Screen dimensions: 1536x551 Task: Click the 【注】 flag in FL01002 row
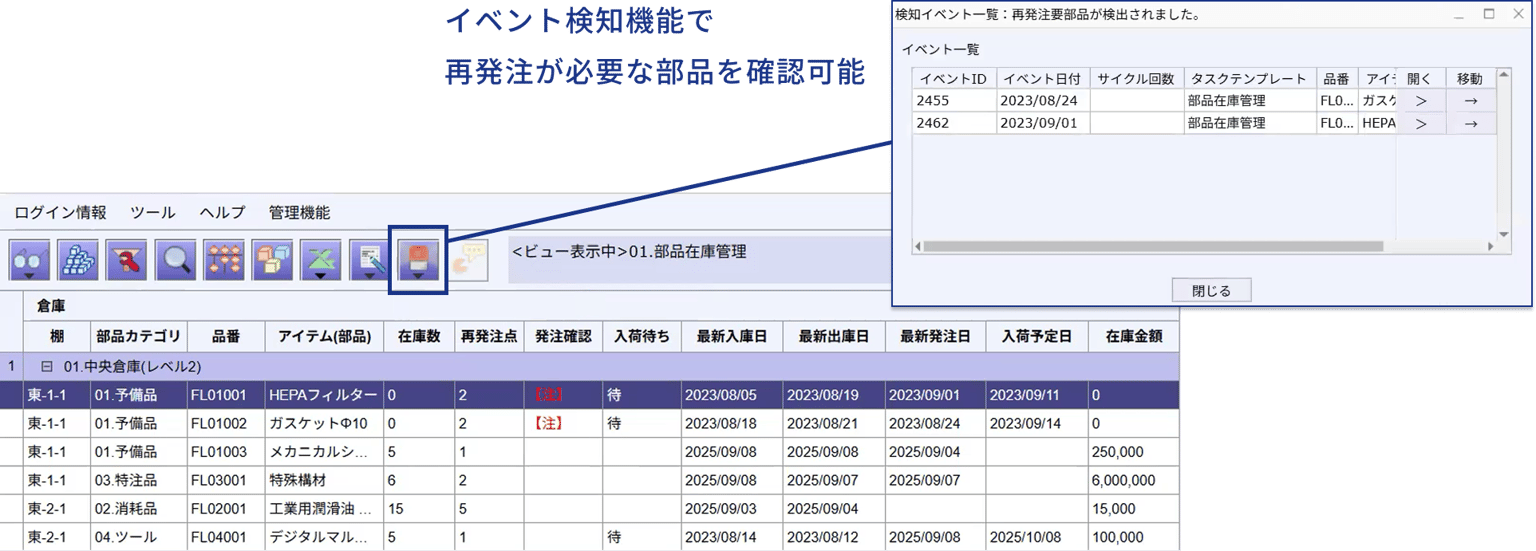click(547, 424)
